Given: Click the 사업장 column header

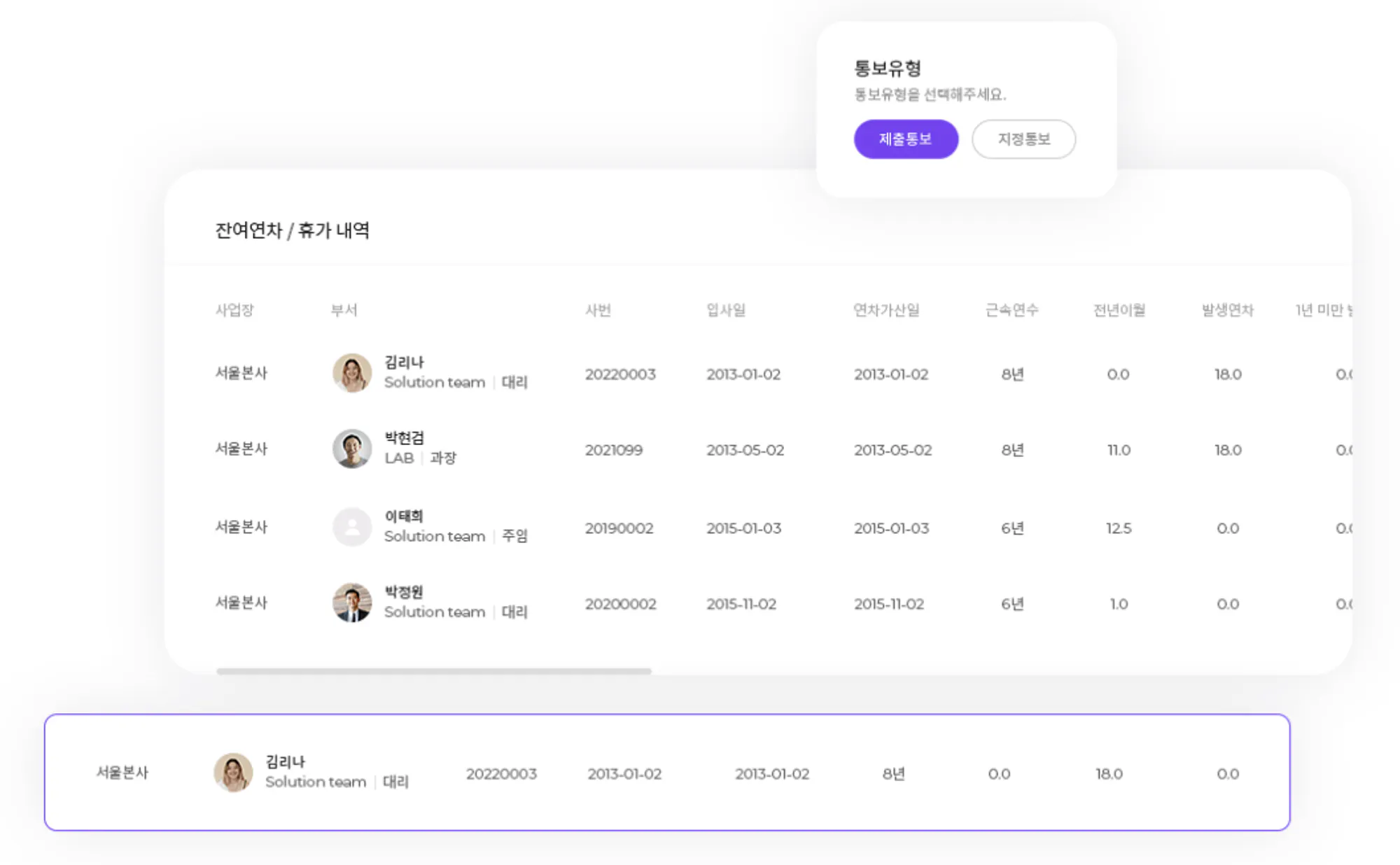Looking at the screenshot, I should (x=234, y=310).
